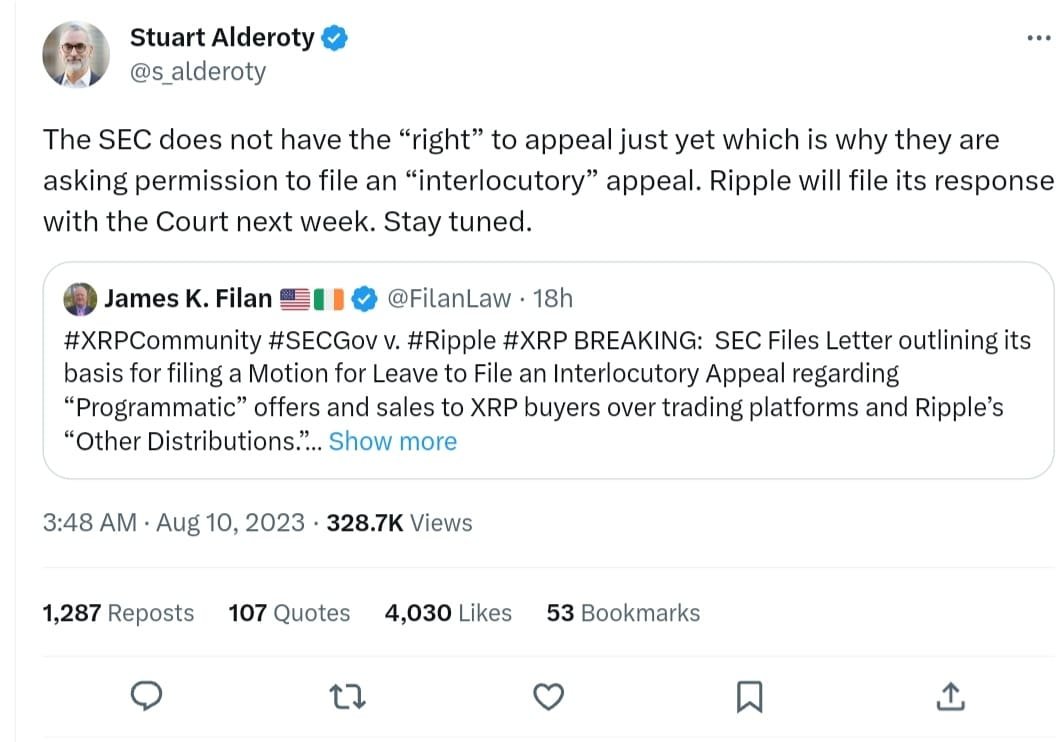1056x742 pixels.
Task: Open the three-dot more options menu
Action: (x=1039, y=39)
